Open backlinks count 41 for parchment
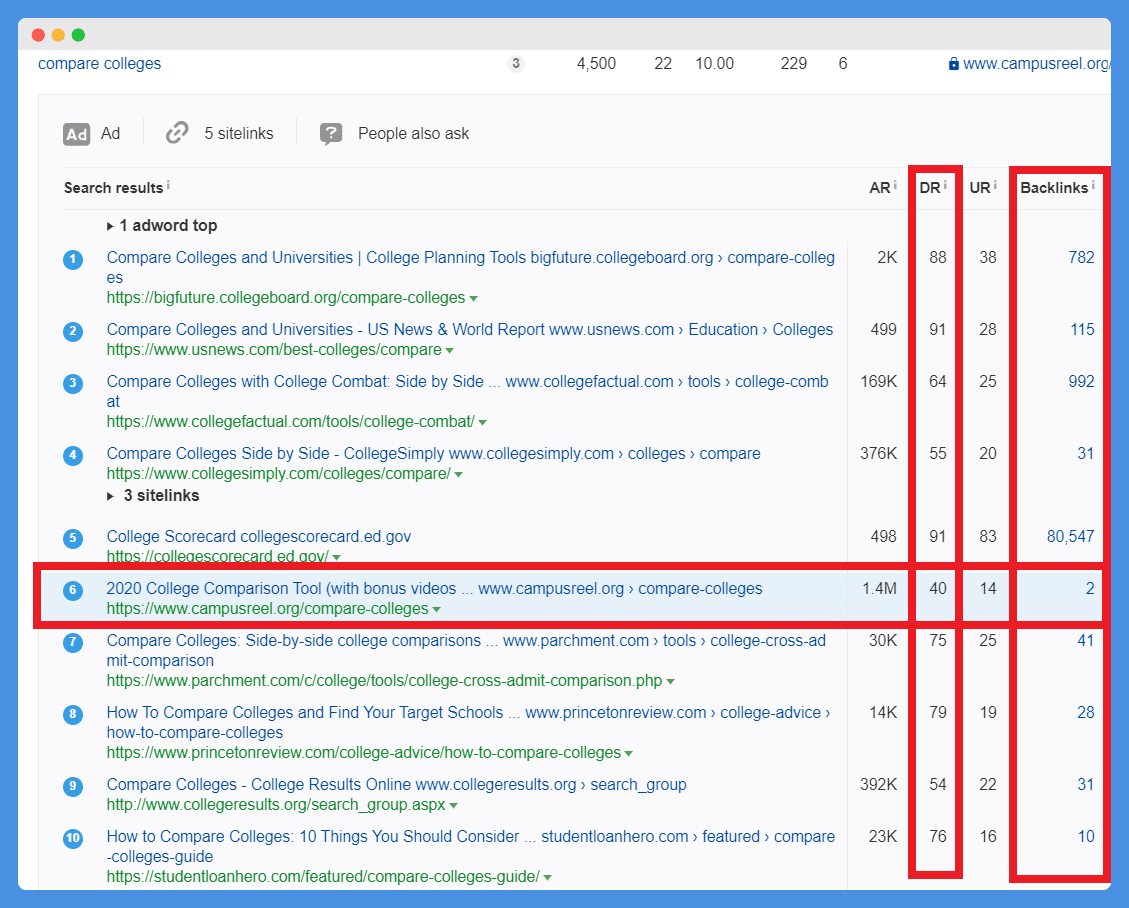 click(x=1086, y=641)
